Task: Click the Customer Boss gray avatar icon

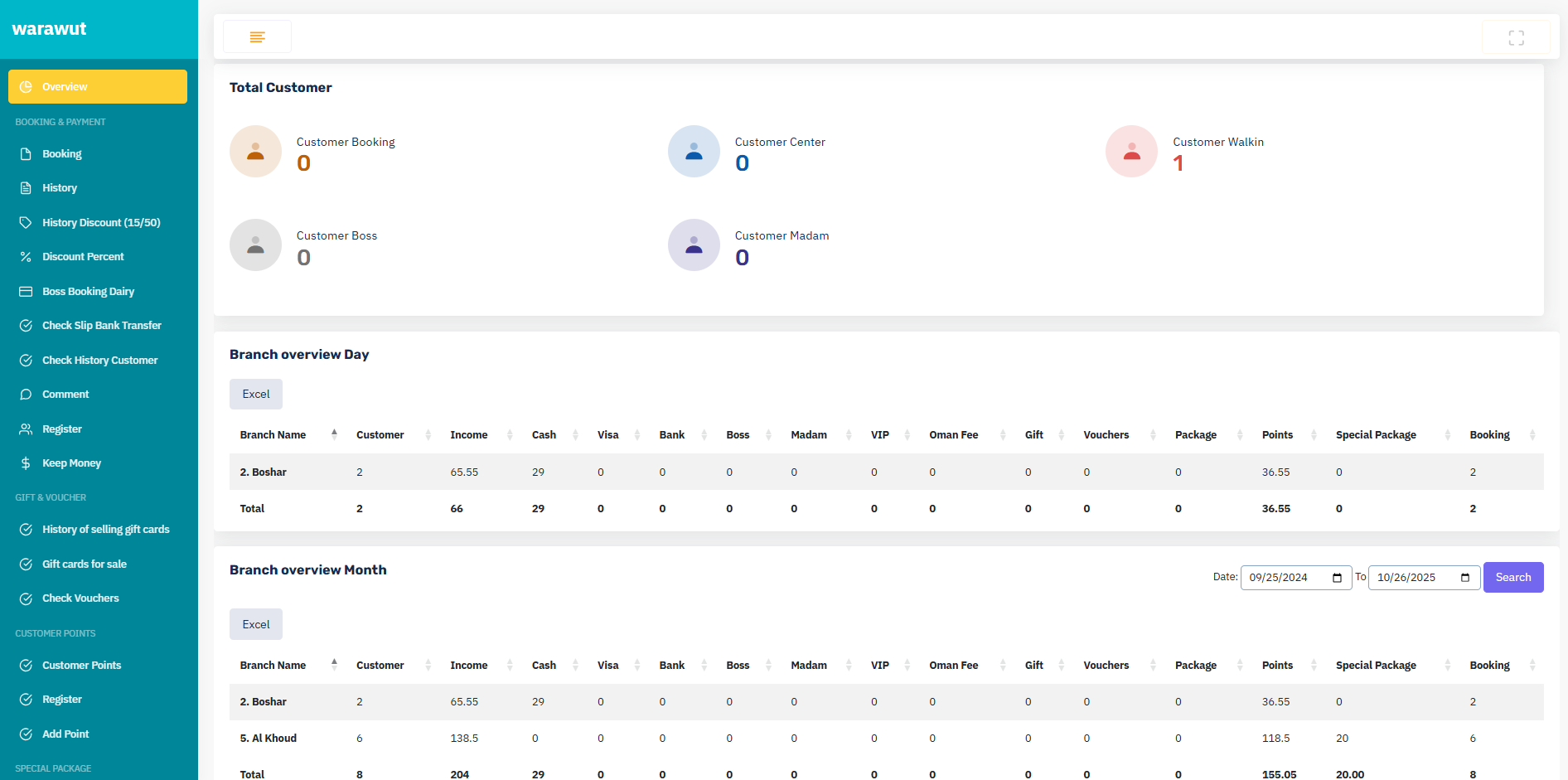Action: 255,245
